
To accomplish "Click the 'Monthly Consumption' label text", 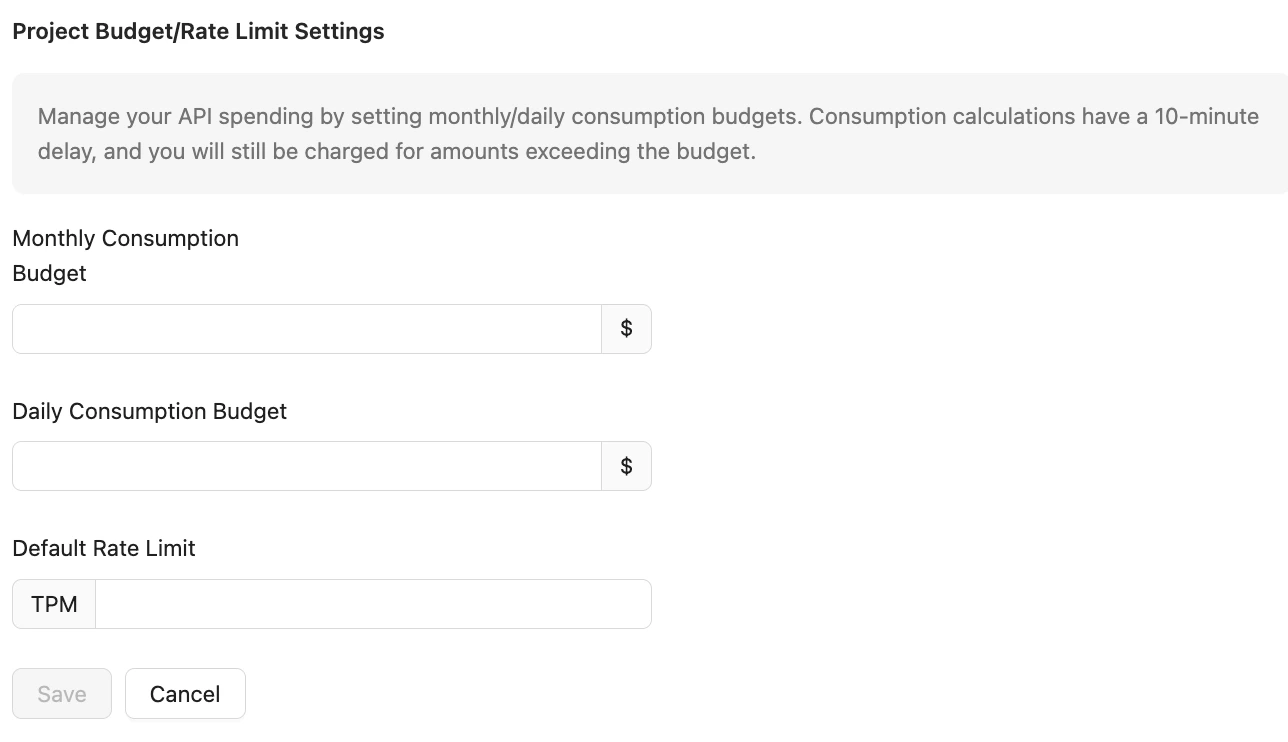I will 125,238.
